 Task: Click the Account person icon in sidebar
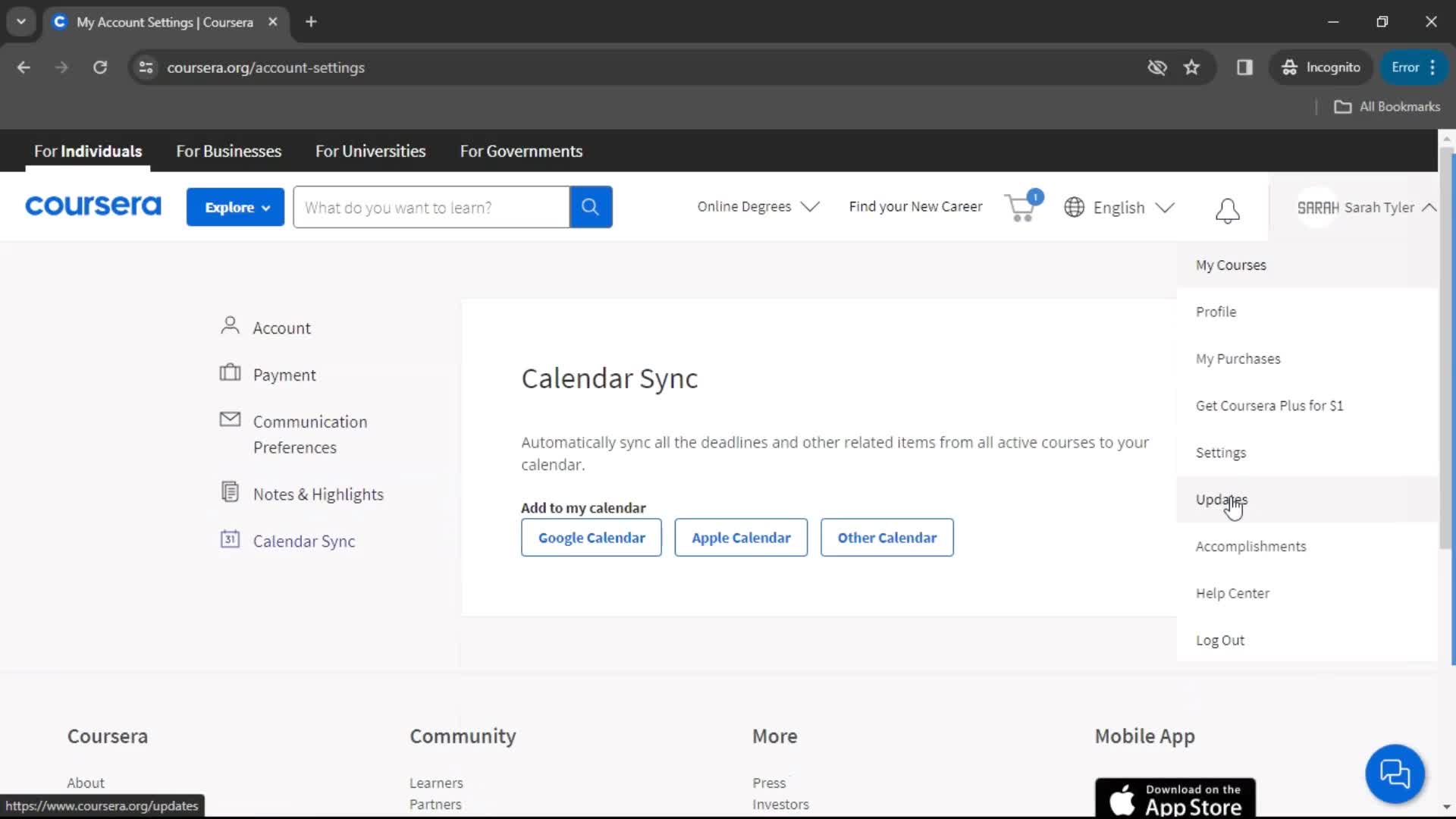coord(230,326)
